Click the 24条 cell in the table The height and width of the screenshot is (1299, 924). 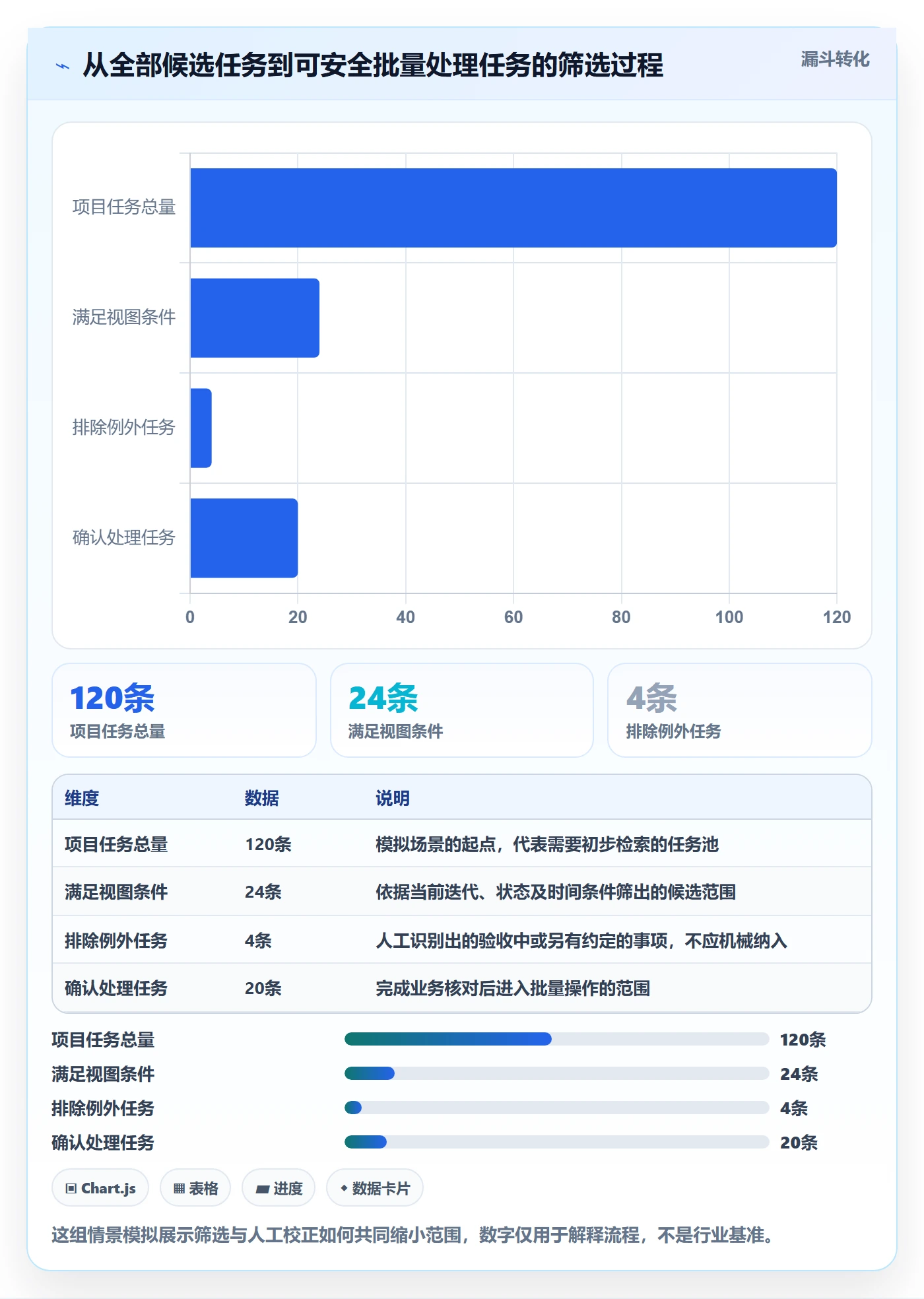click(263, 892)
